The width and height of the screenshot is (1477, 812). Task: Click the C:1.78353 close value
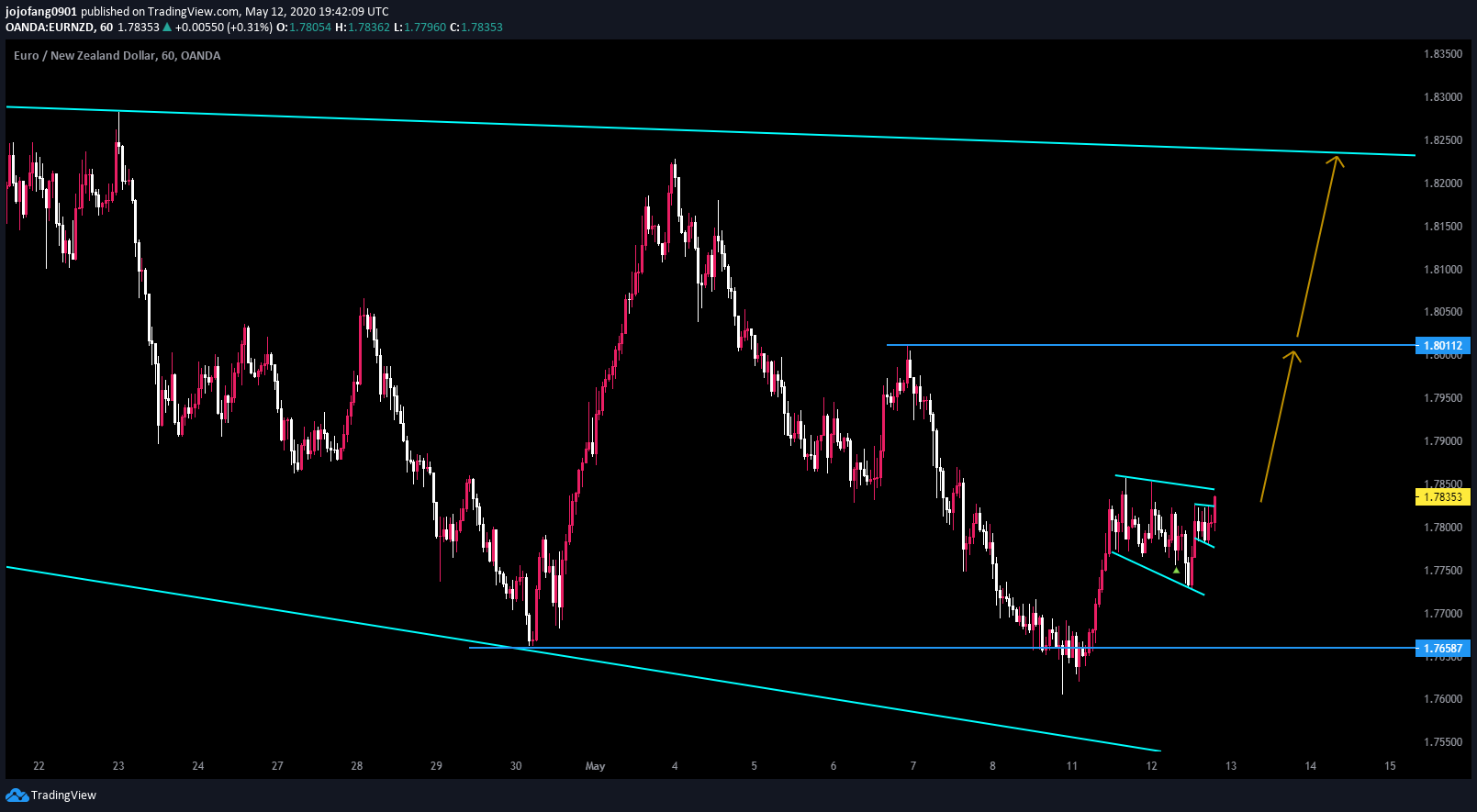[476, 28]
